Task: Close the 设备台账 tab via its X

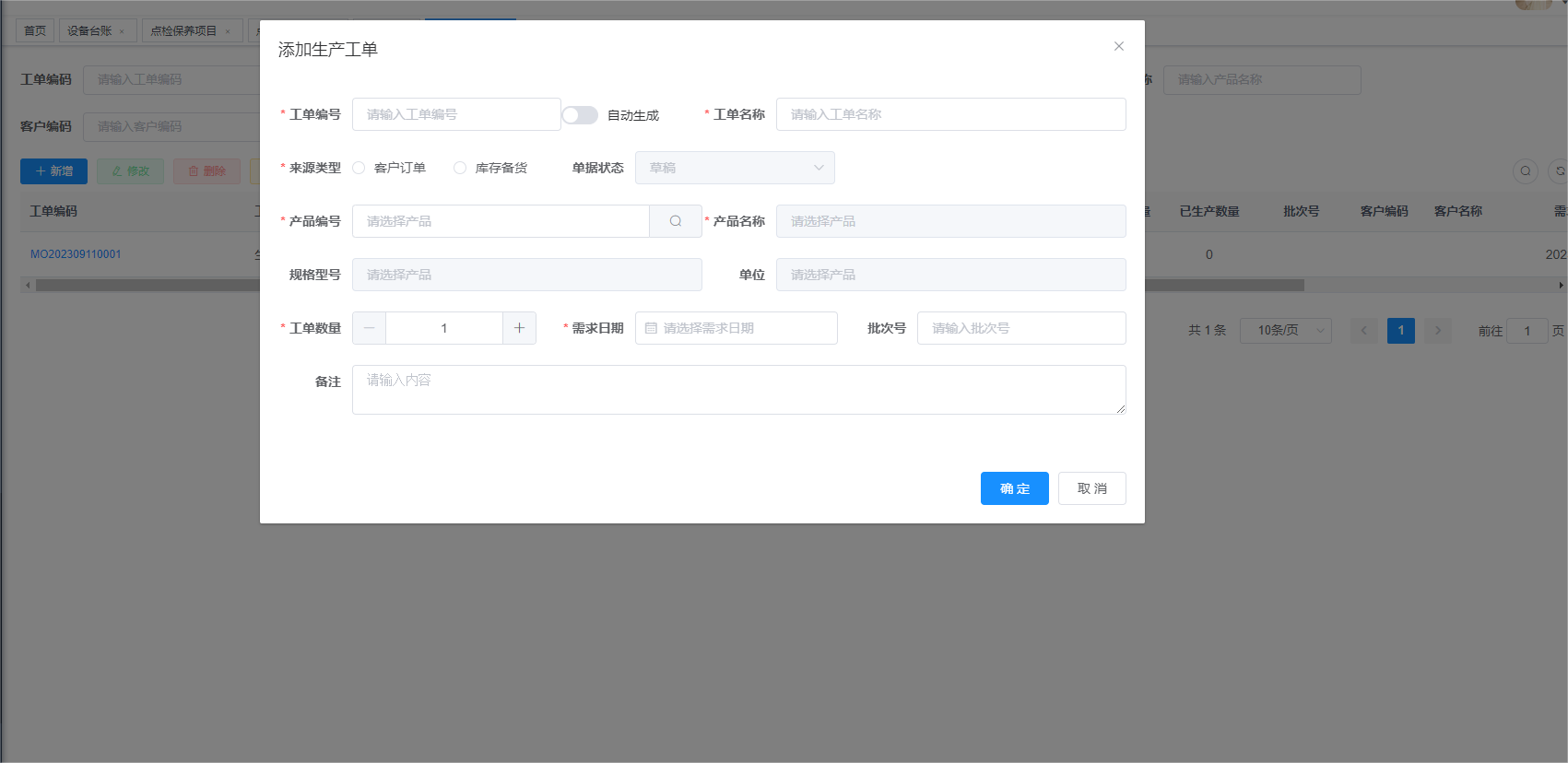Action: point(122,31)
